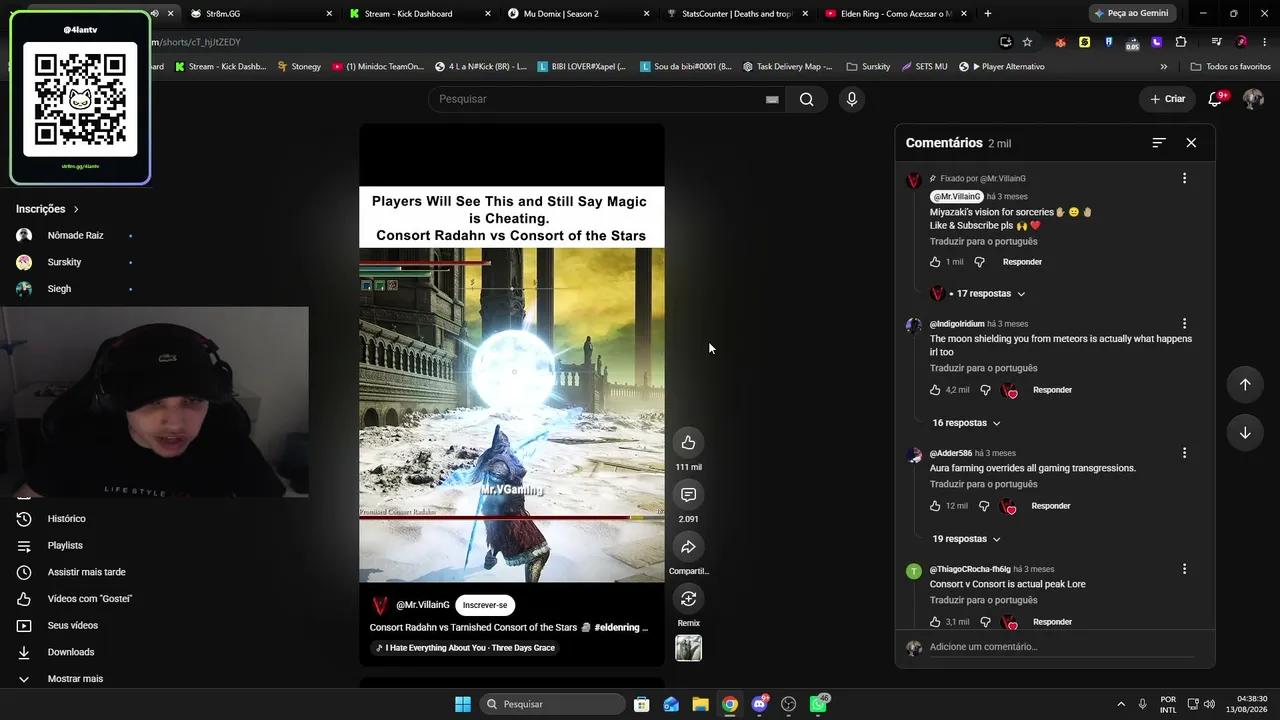This screenshot has height=720, width=1280.
Task: Open Todos os favoritos bookmarks folder
Action: pos(1230,67)
